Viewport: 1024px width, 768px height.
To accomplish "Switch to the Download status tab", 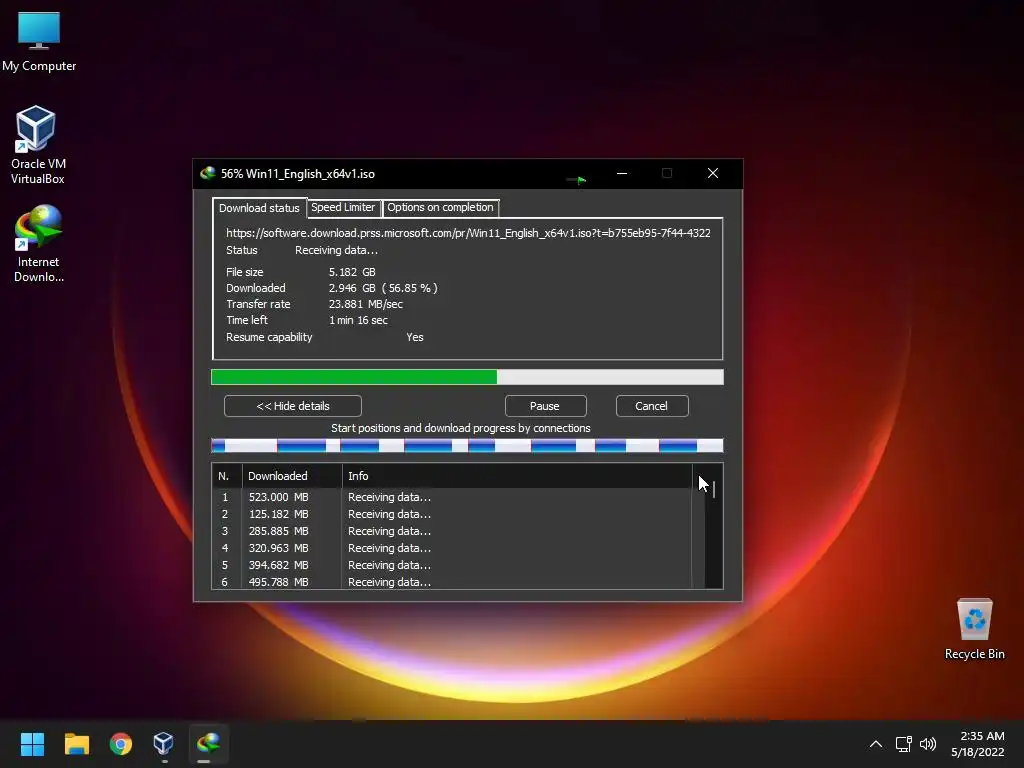I will tap(259, 208).
